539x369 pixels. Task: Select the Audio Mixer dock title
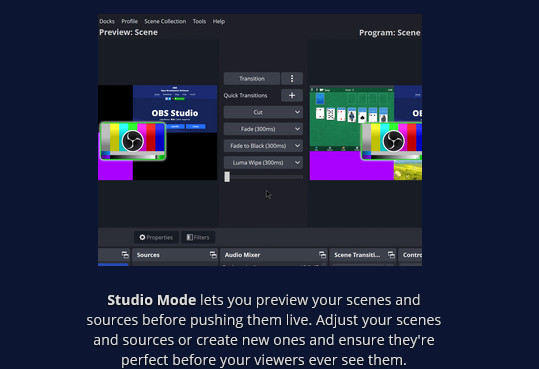(x=242, y=255)
